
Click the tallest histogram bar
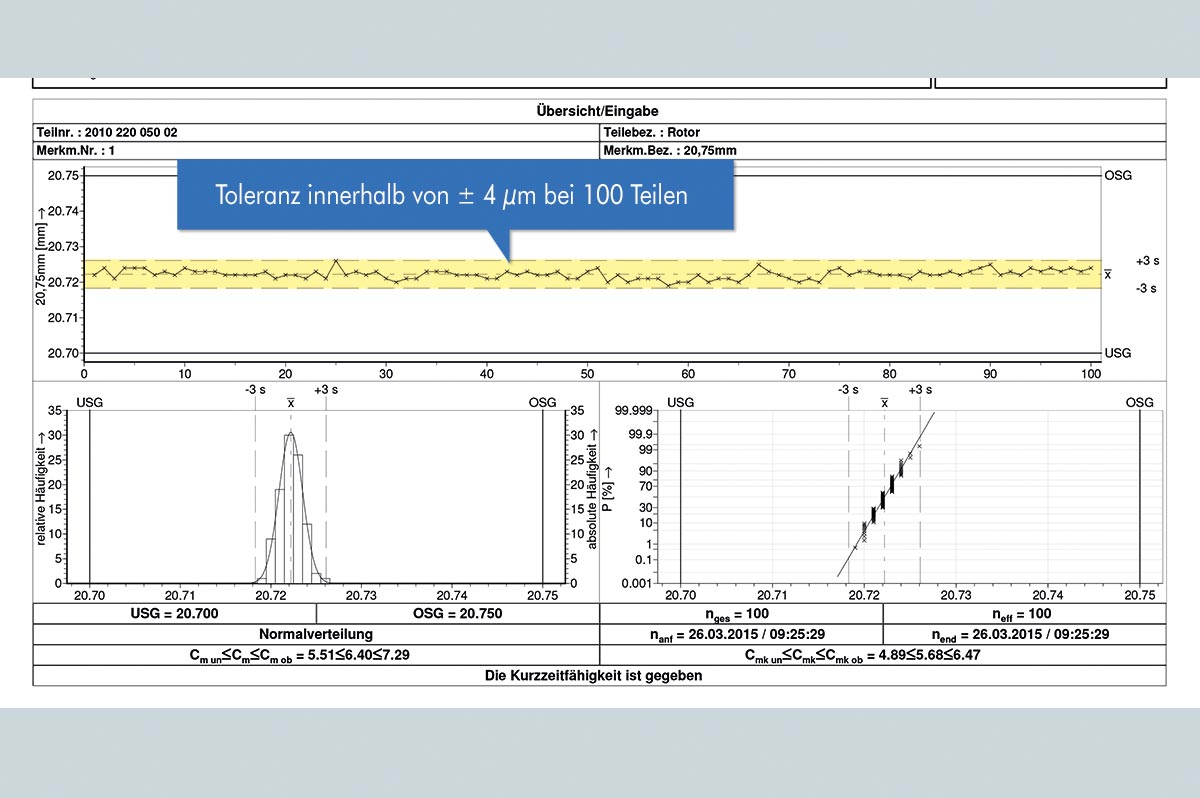pyautogui.click(x=290, y=510)
